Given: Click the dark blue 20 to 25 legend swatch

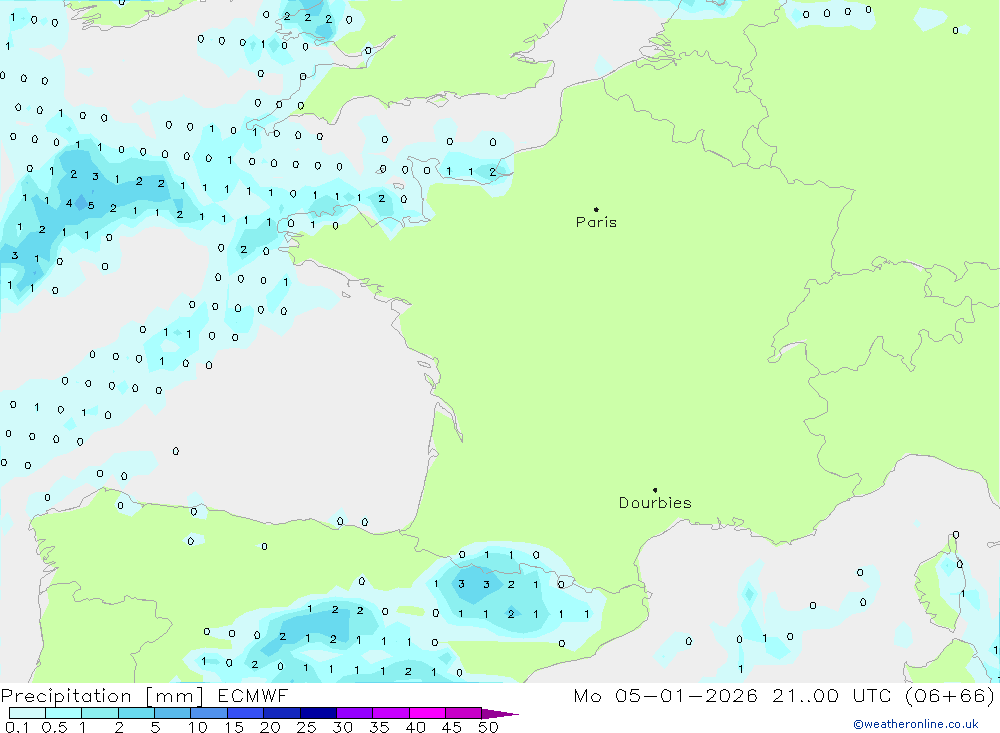Looking at the screenshot, I should tap(281, 713).
